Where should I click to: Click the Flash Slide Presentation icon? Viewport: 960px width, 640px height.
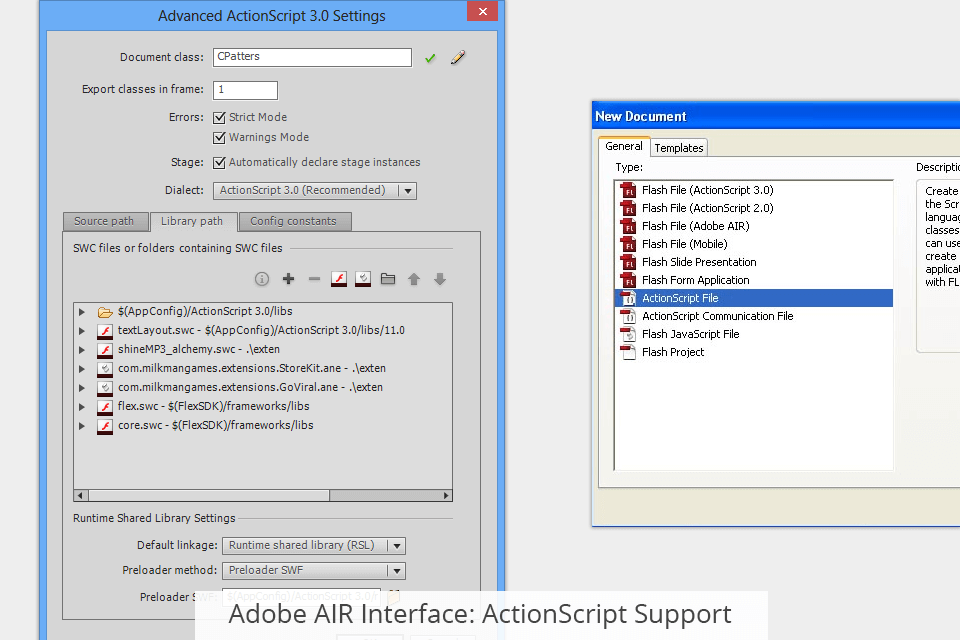[x=628, y=262]
